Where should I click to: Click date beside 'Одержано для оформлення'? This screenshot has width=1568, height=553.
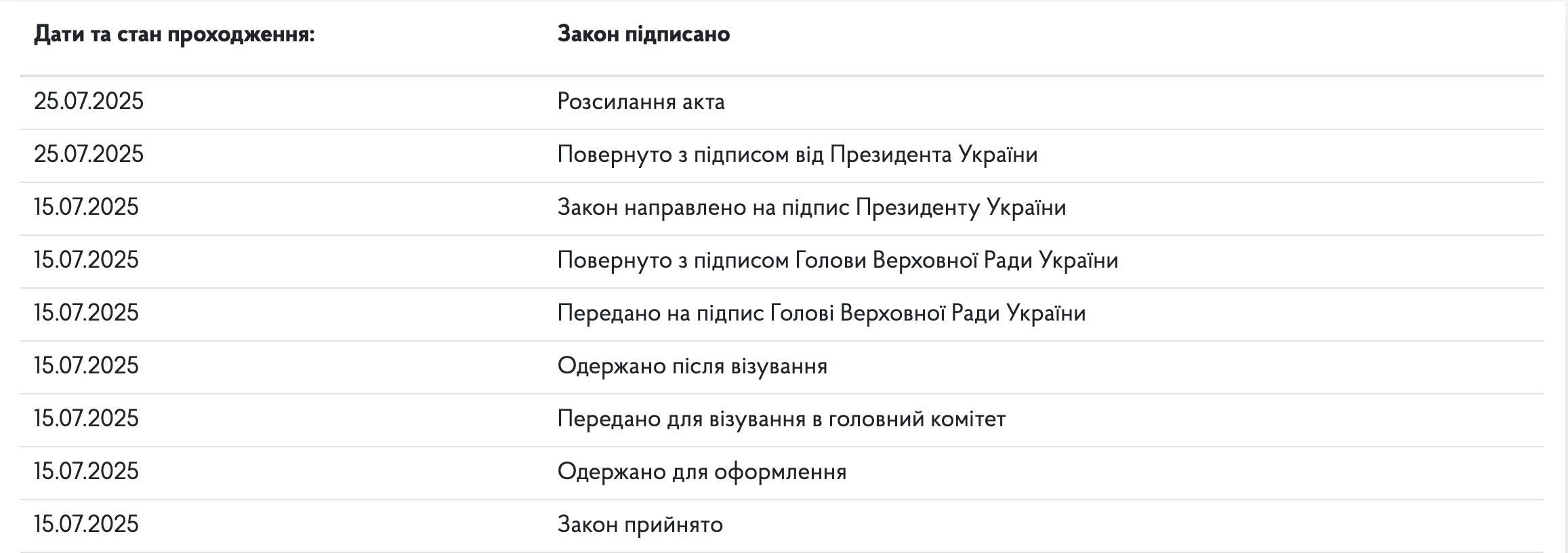(x=86, y=472)
